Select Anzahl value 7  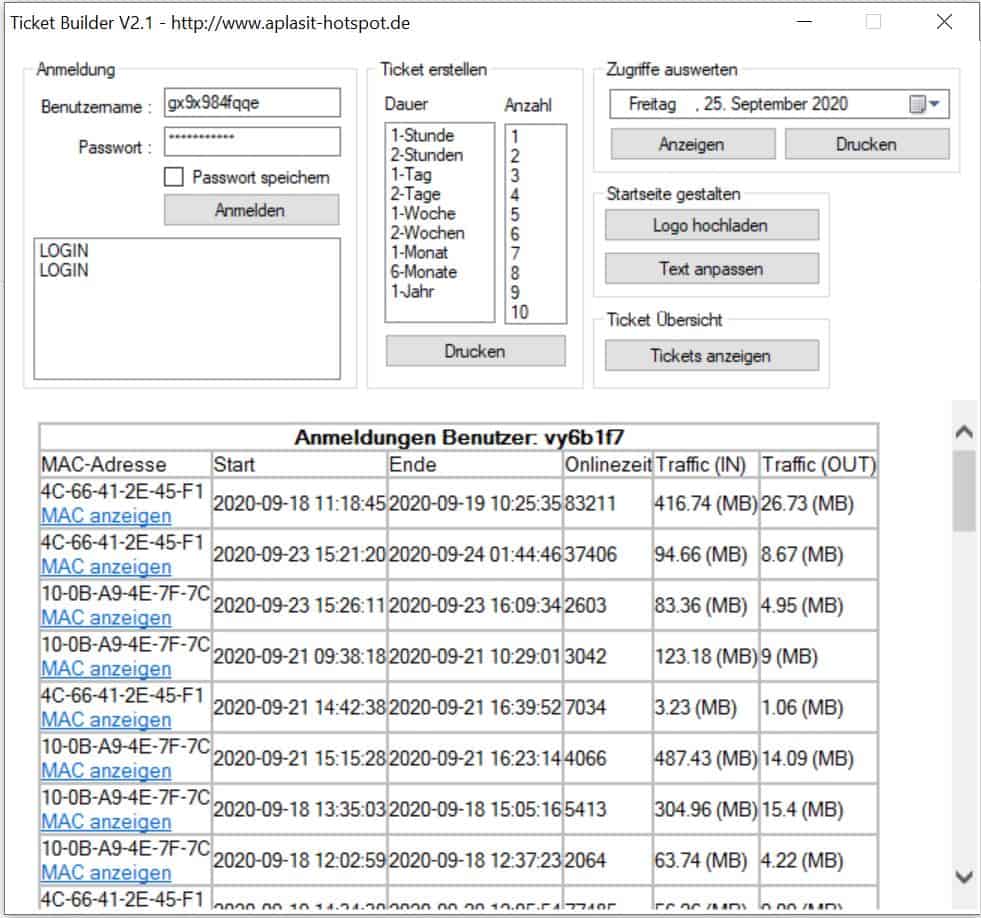click(514, 253)
